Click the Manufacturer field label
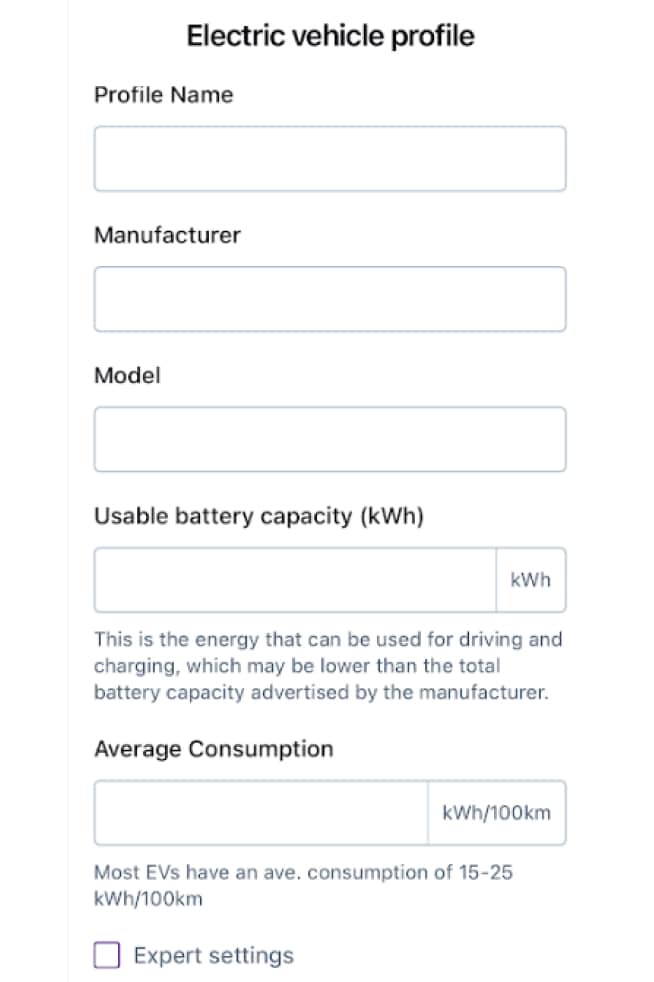This screenshot has height=982, width=654. pyautogui.click(x=167, y=235)
